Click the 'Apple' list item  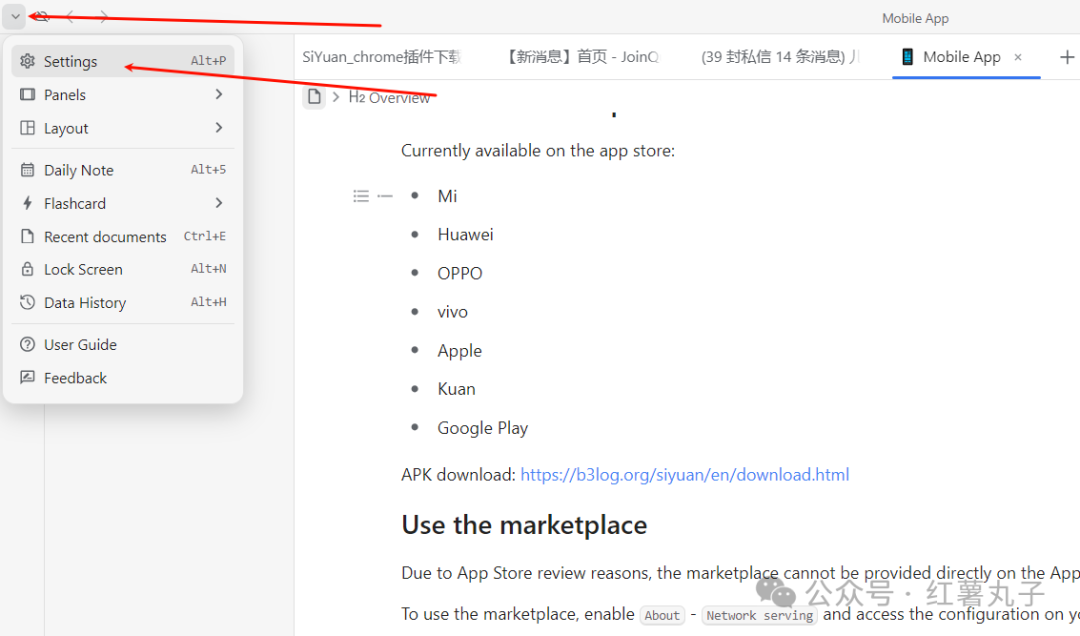coord(459,351)
